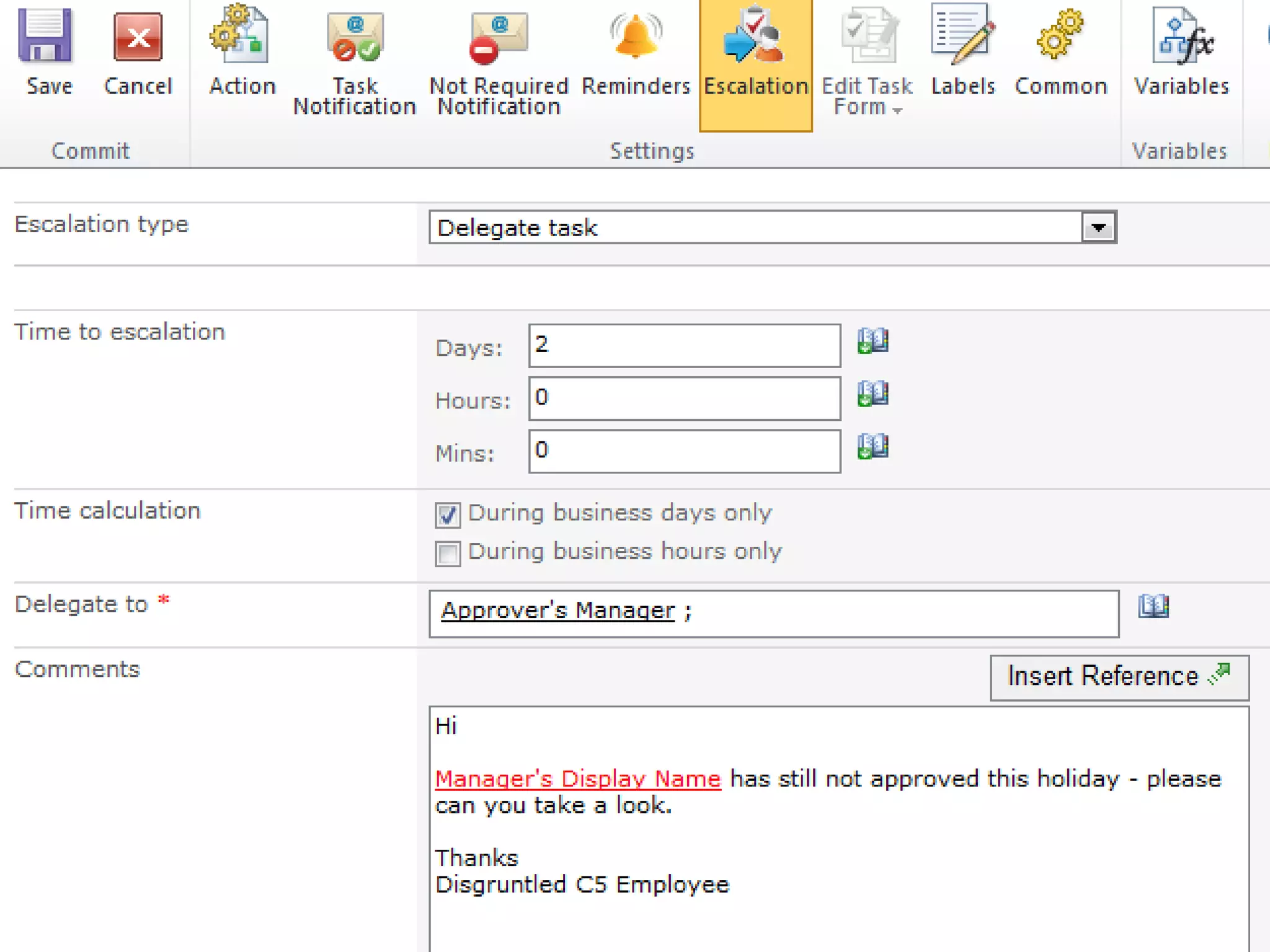Open address book for Delegate to
Screen dimensions: 1270x952
(1153, 606)
